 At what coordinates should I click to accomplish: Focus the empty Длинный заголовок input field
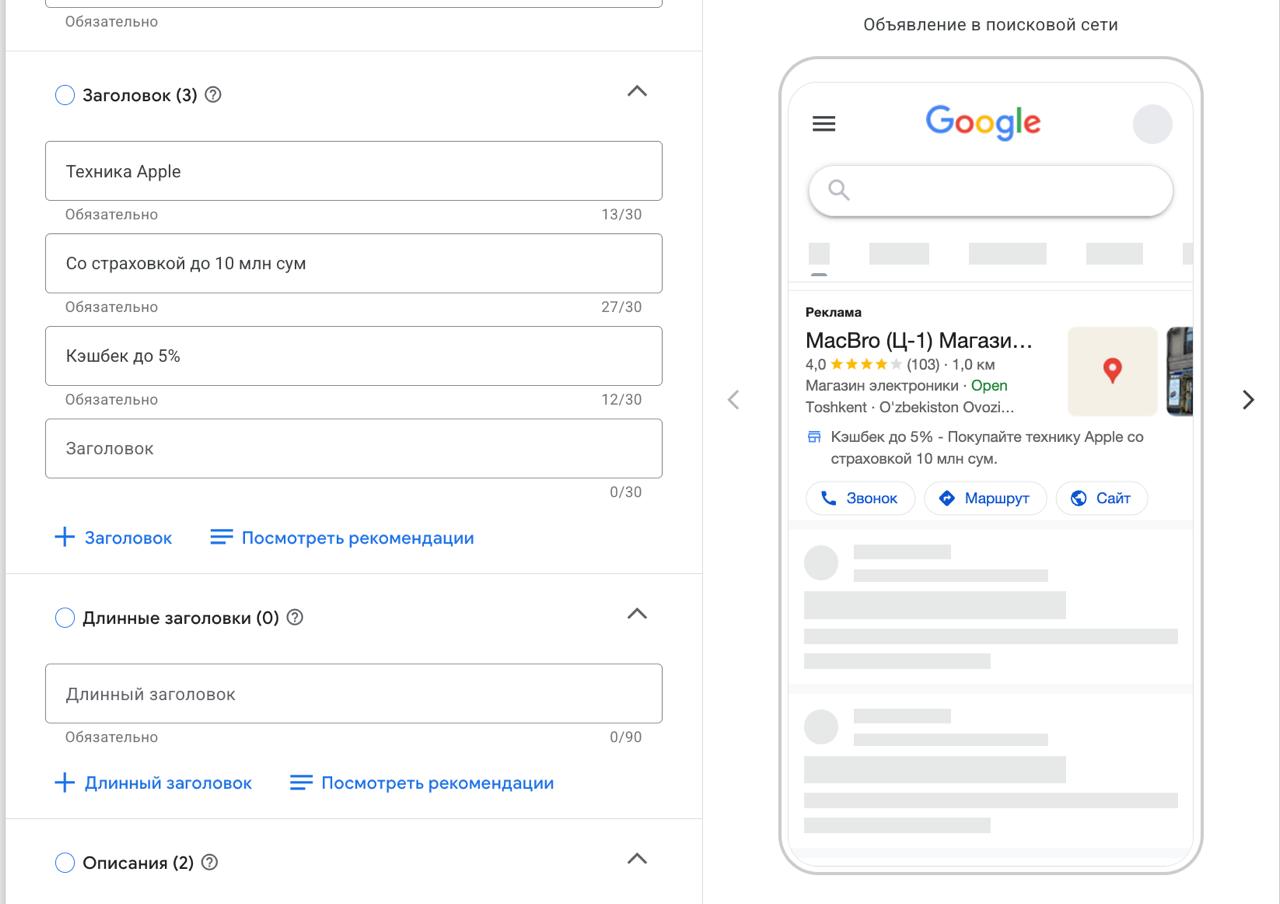pos(354,693)
